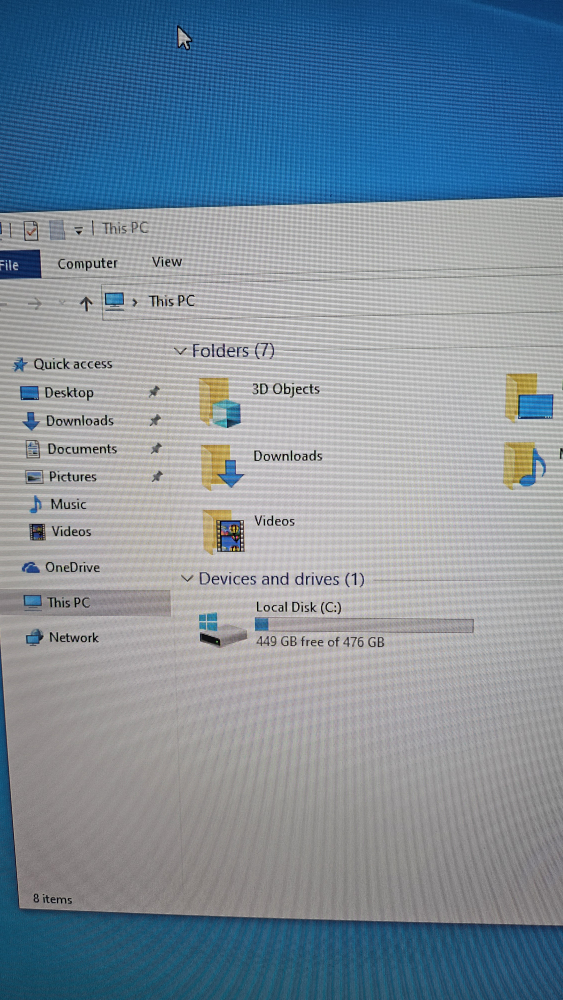Open Desktop in the navigation pane
This screenshot has height=1000, width=563.
click(x=69, y=393)
